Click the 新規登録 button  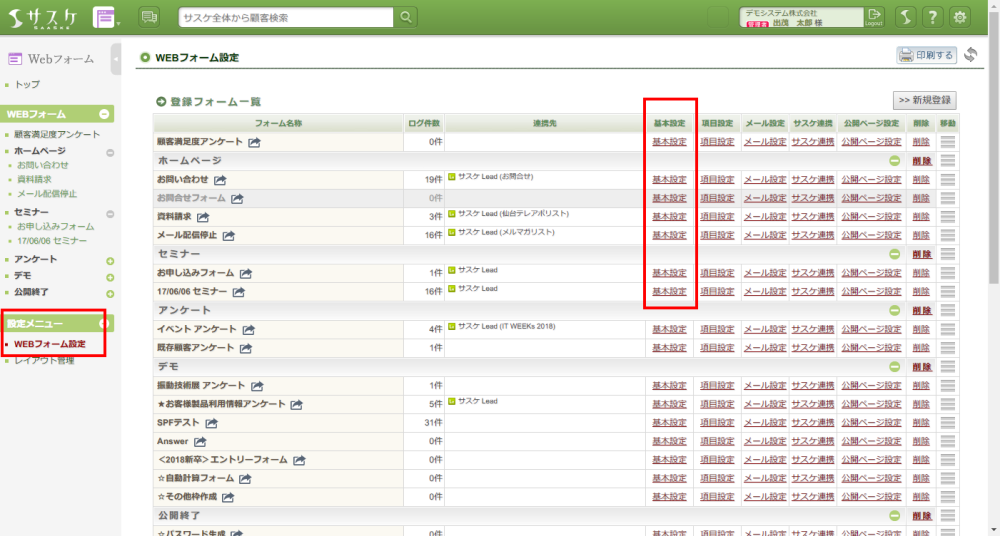[x=924, y=101]
